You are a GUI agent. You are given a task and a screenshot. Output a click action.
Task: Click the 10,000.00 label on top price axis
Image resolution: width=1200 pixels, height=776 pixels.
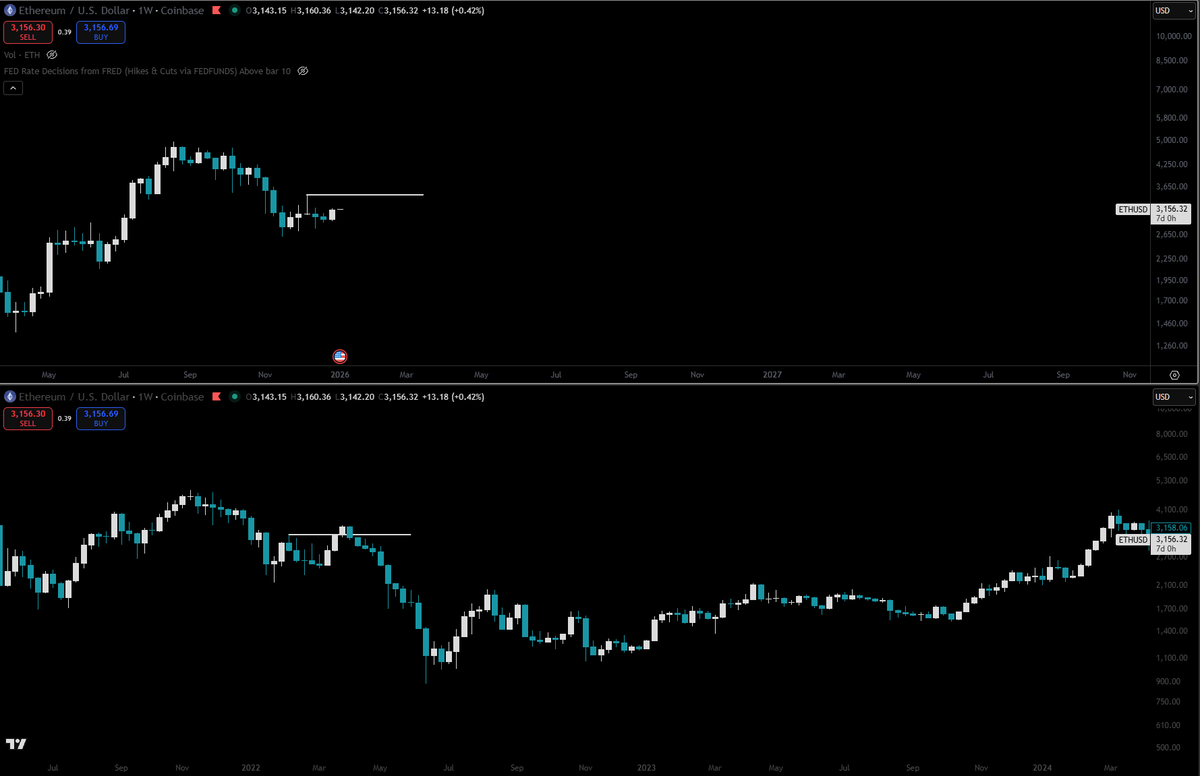[1172, 35]
